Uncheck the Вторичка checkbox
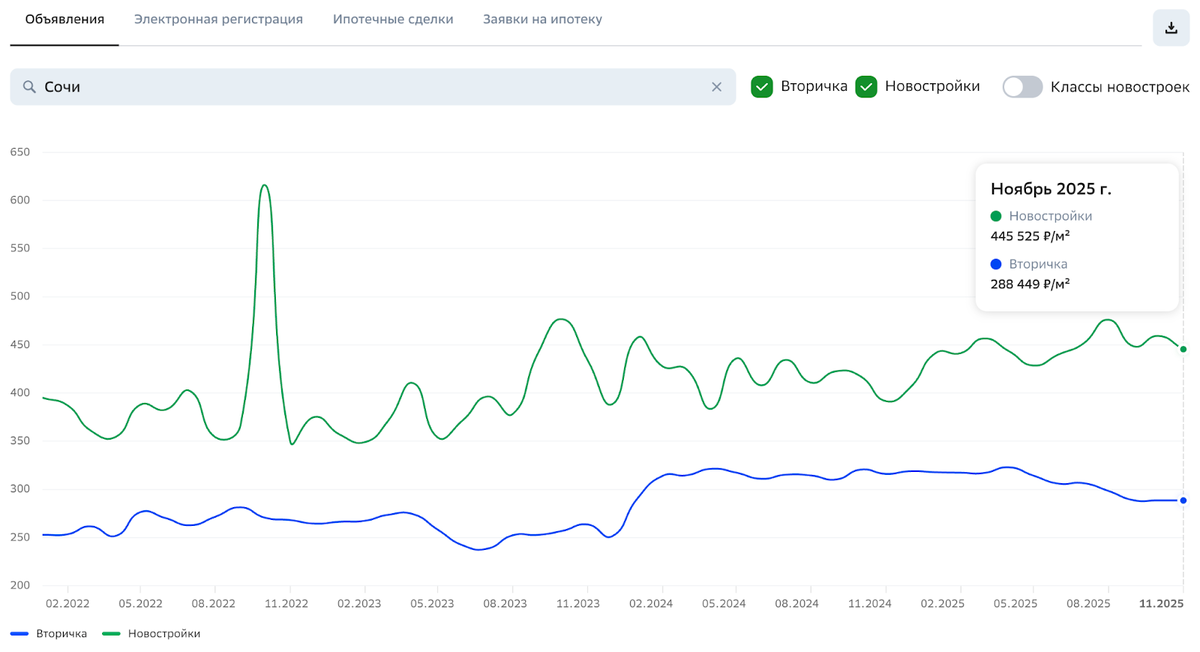 (762, 87)
